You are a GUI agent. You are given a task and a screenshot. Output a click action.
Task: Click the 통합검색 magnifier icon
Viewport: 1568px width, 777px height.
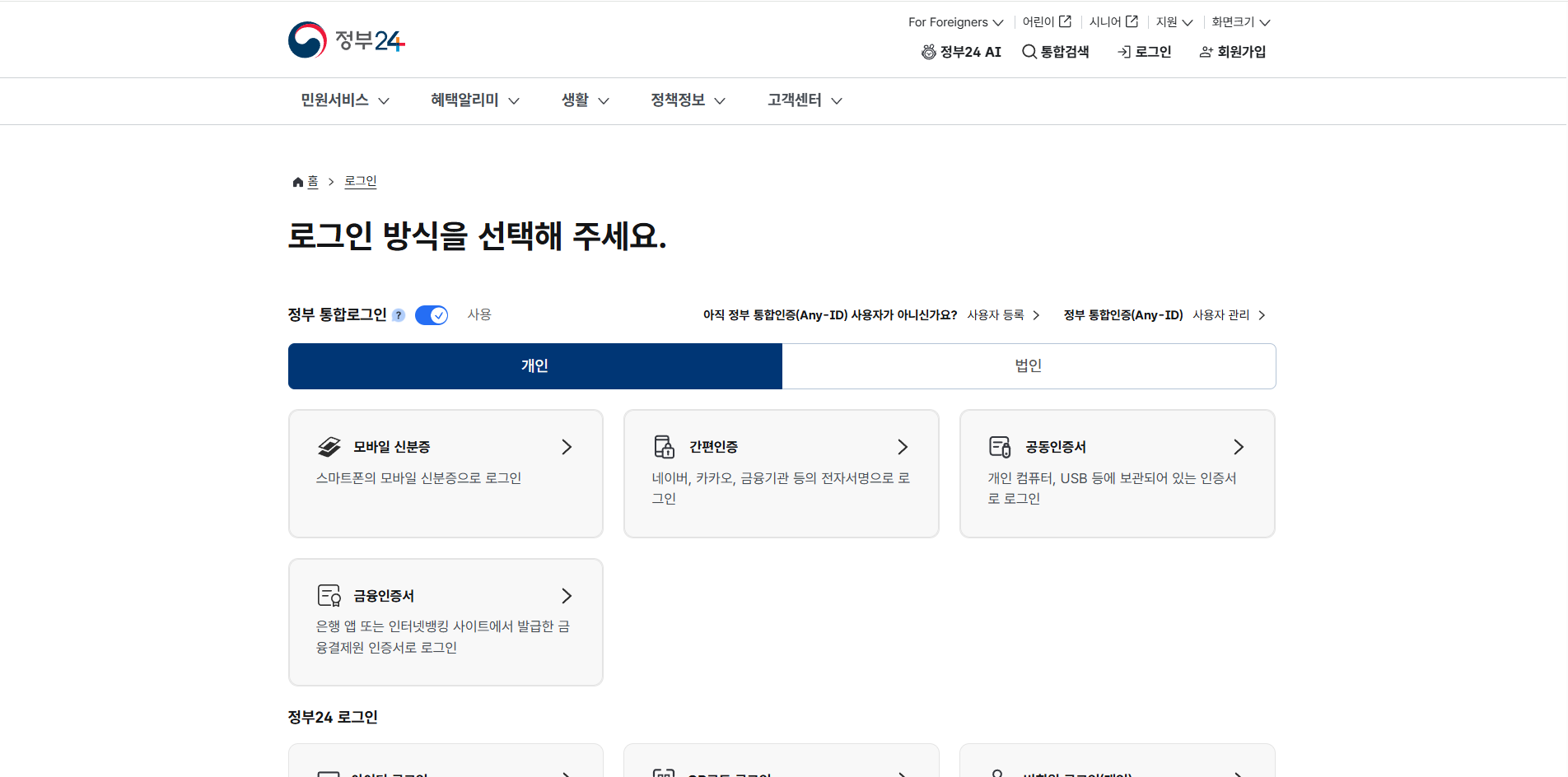click(1029, 52)
